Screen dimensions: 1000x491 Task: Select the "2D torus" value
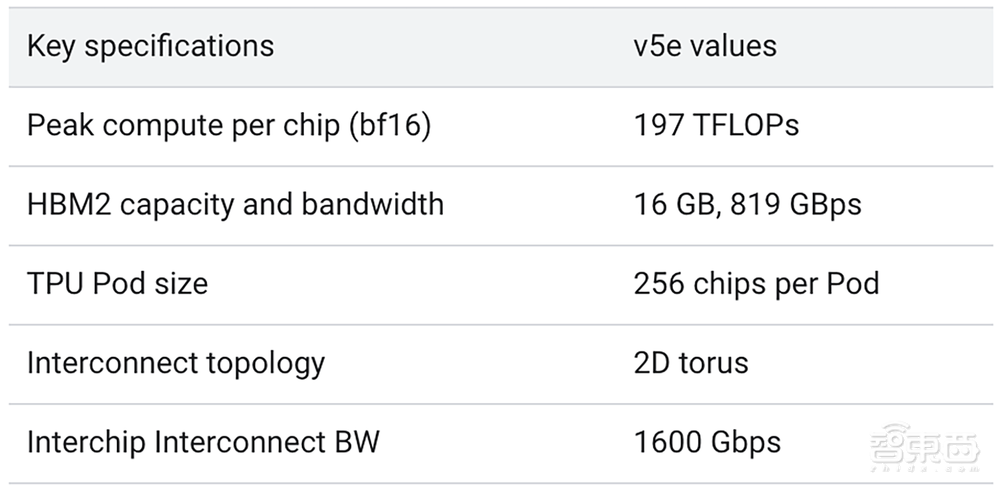click(x=691, y=363)
